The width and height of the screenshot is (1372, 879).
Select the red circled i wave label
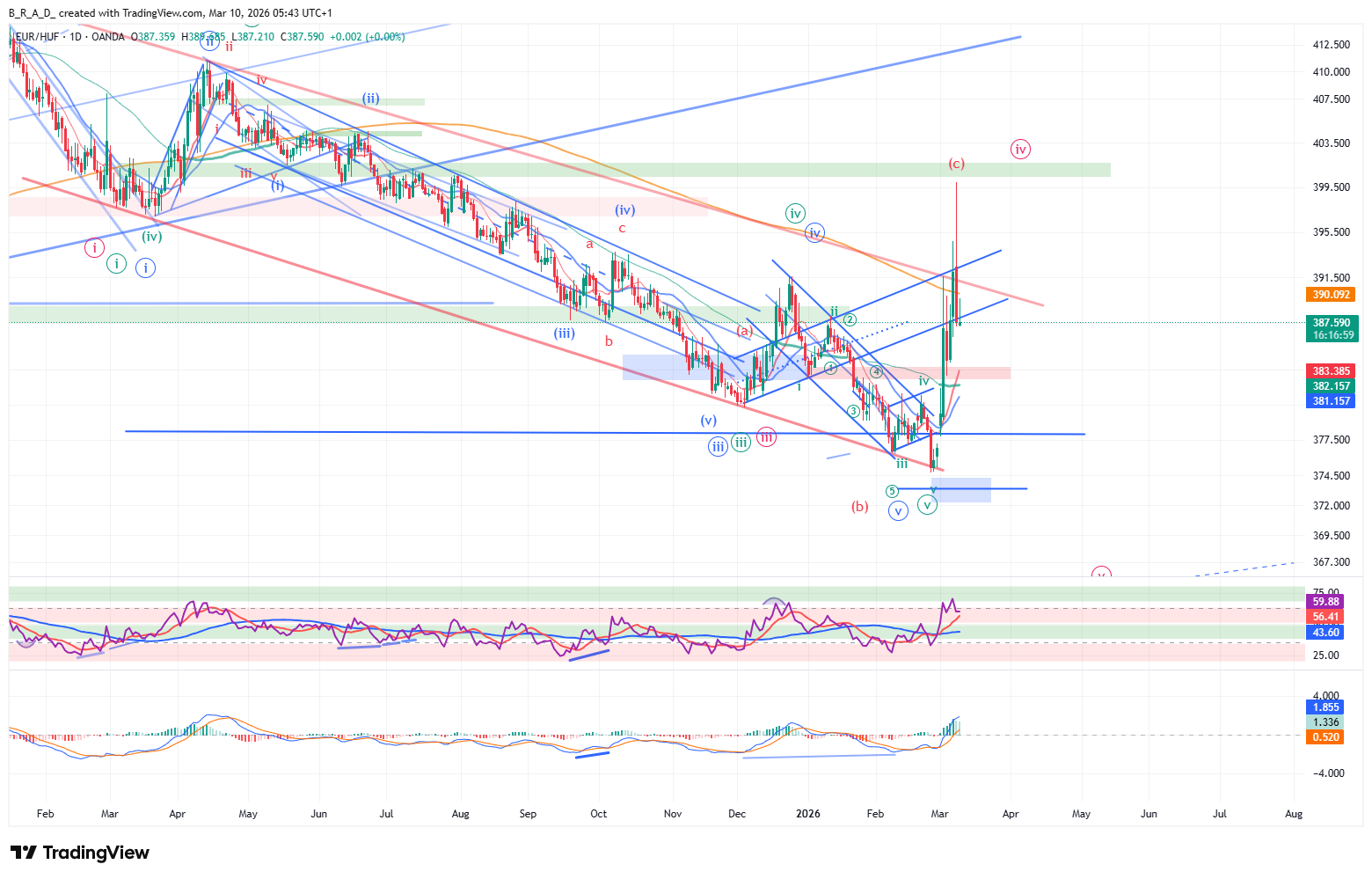click(x=94, y=248)
